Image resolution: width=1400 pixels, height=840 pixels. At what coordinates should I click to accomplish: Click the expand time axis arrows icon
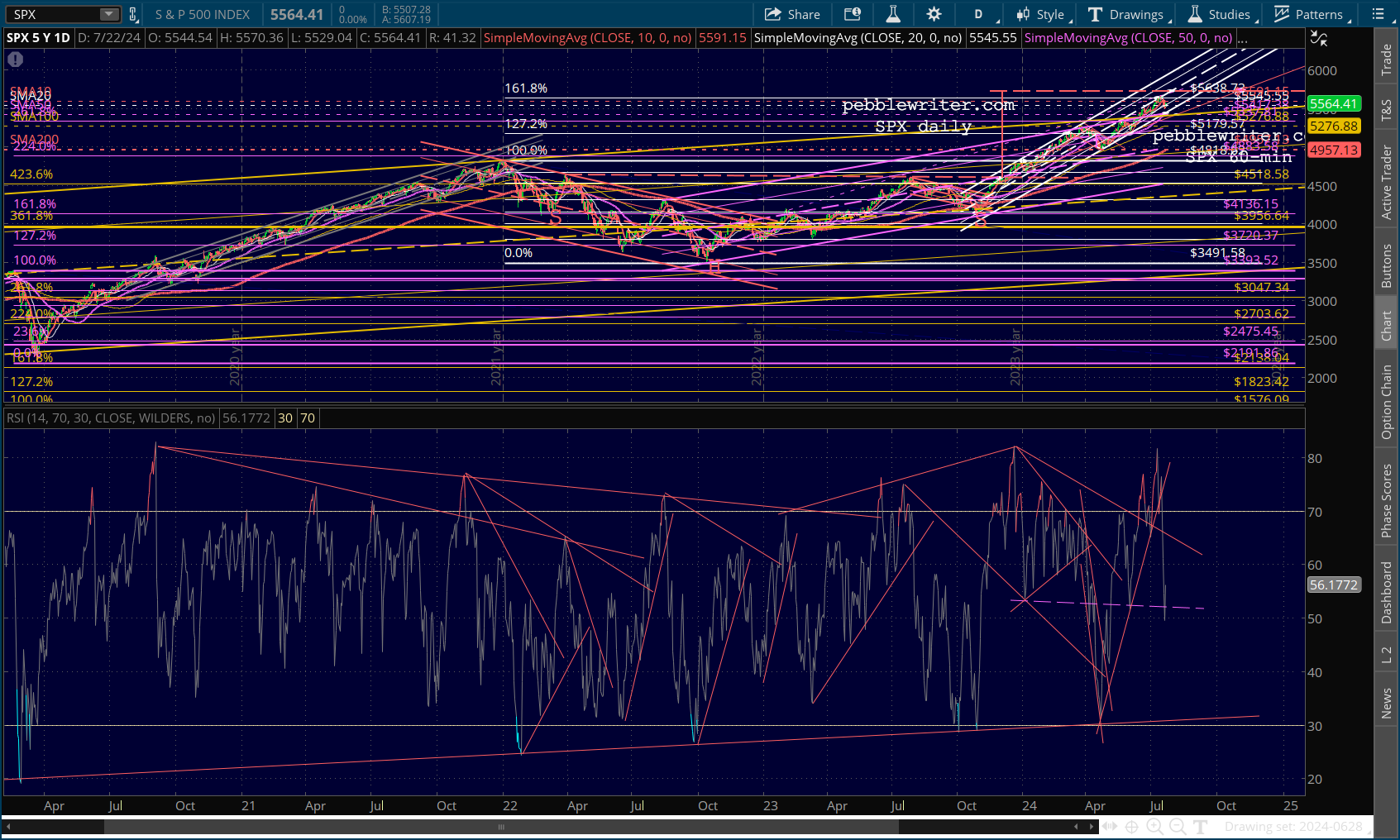(x=1109, y=826)
